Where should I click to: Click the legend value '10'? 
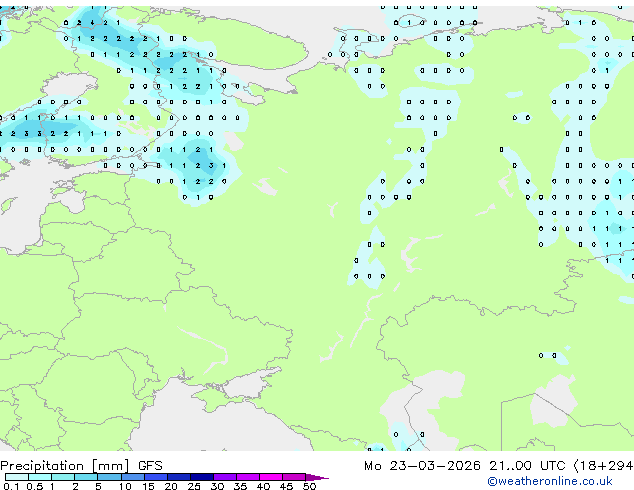point(125,486)
